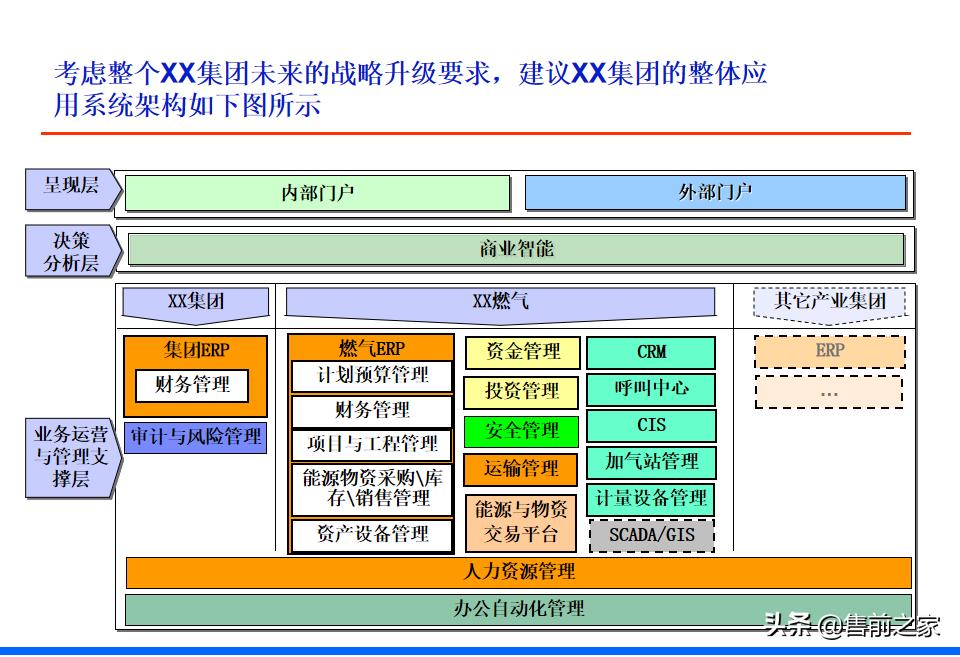Viewport: 960px width, 657px height.
Task: Toggle the 运输管理 orange block
Action: (x=521, y=470)
